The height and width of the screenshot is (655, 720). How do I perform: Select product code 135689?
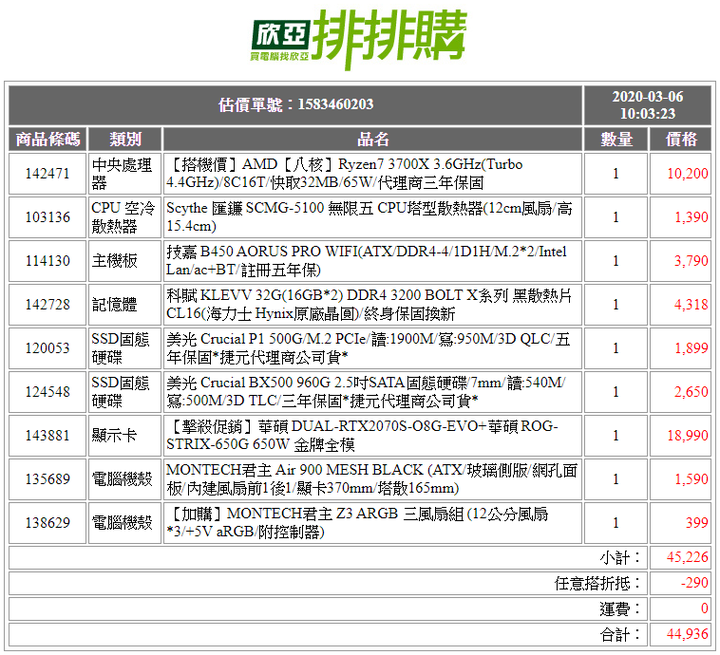pyautogui.click(x=48, y=479)
